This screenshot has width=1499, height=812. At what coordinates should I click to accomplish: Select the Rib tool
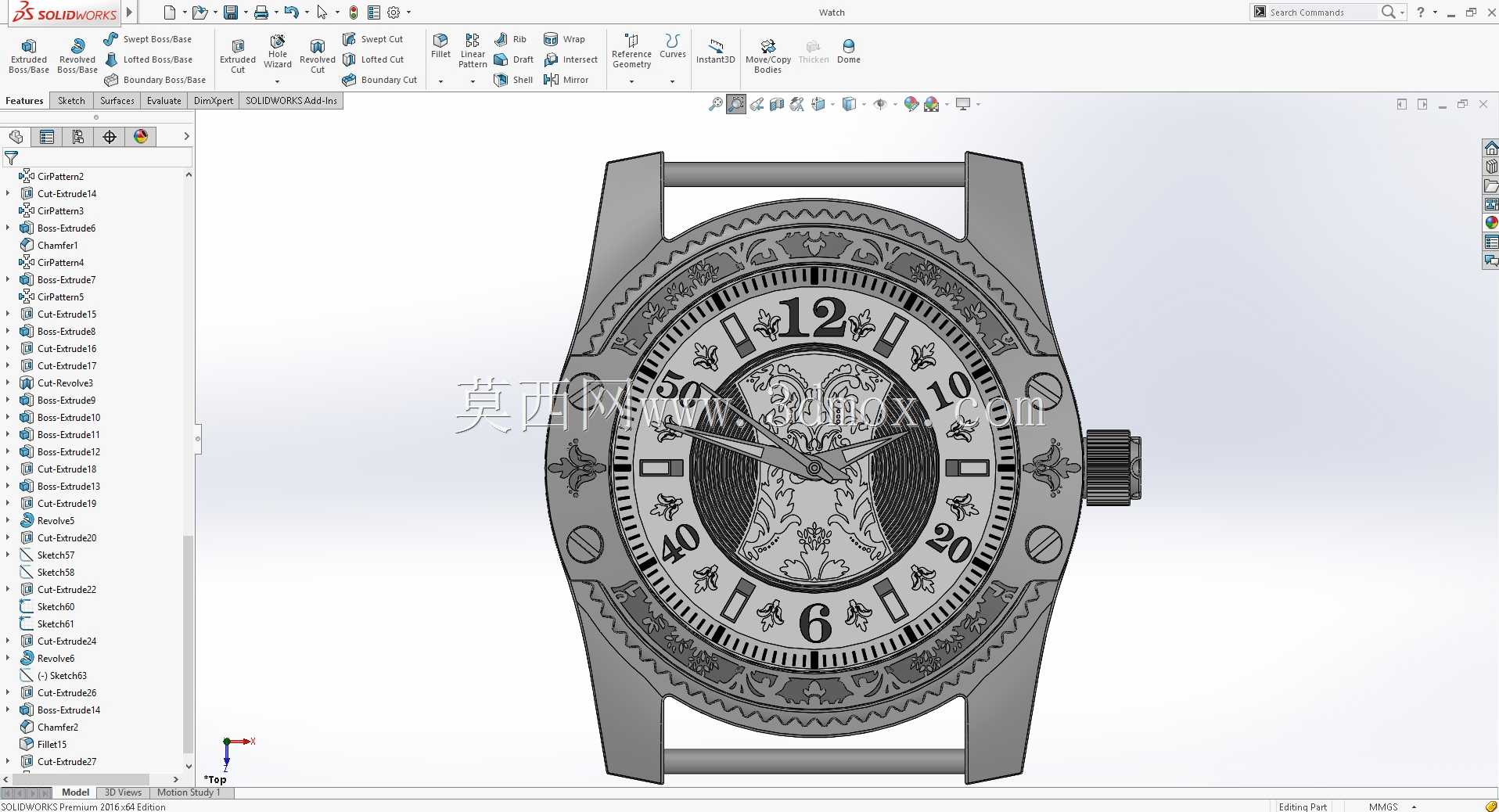coord(510,39)
